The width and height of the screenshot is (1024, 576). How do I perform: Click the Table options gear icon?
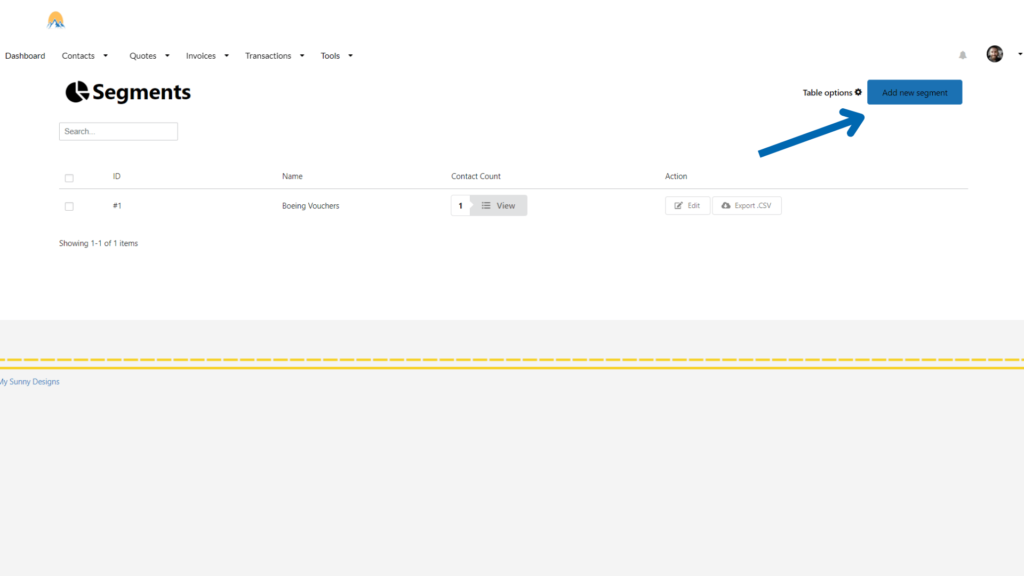[858, 92]
